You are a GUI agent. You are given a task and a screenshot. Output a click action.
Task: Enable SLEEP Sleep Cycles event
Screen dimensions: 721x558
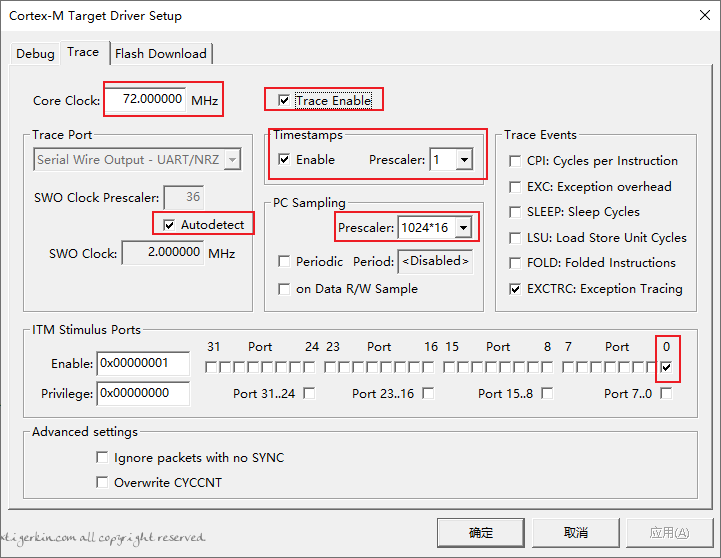tap(515, 212)
